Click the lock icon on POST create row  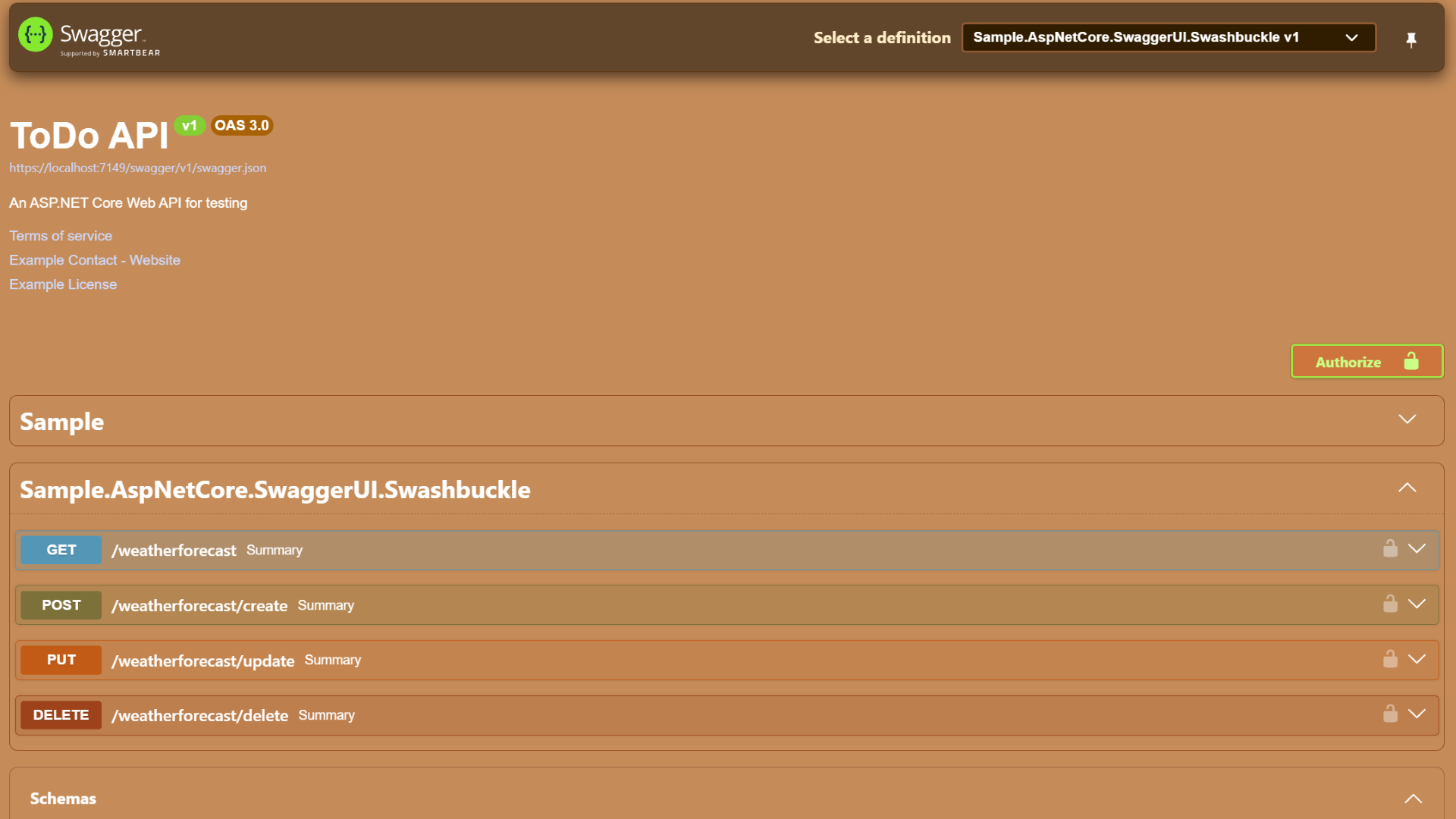click(x=1390, y=604)
